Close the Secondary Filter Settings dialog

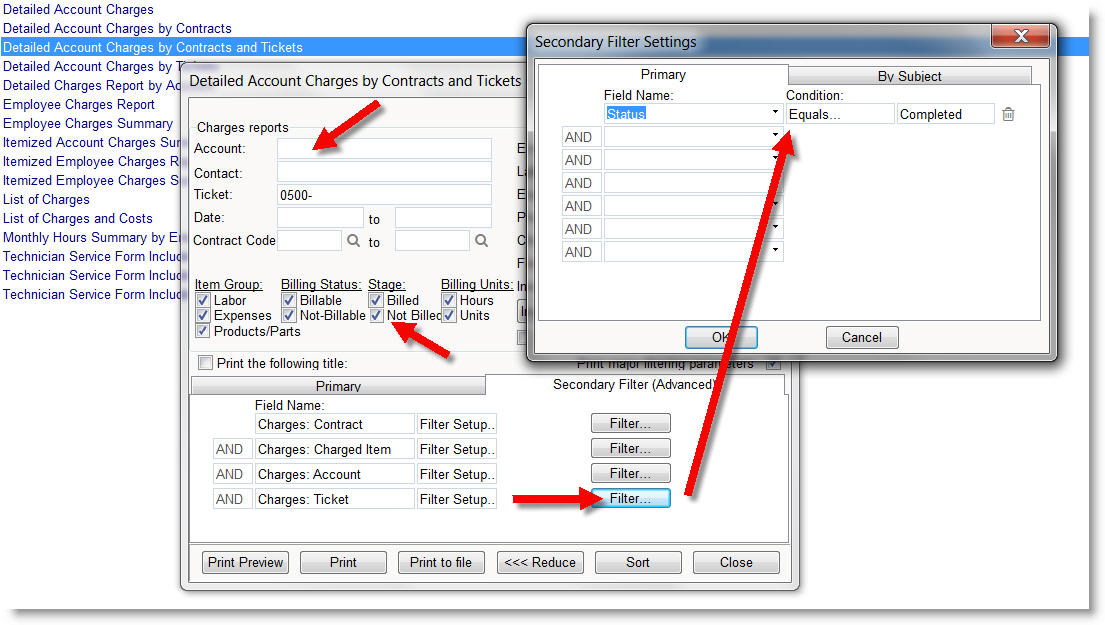(x=1020, y=37)
